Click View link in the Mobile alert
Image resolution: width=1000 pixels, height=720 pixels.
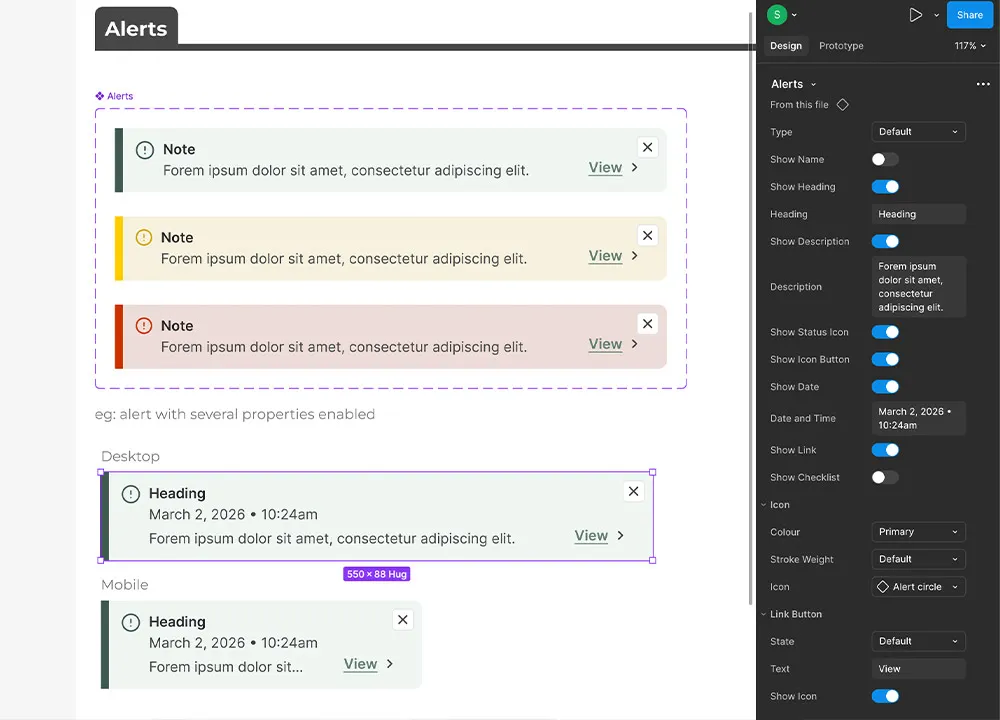(x=360, y=665)
